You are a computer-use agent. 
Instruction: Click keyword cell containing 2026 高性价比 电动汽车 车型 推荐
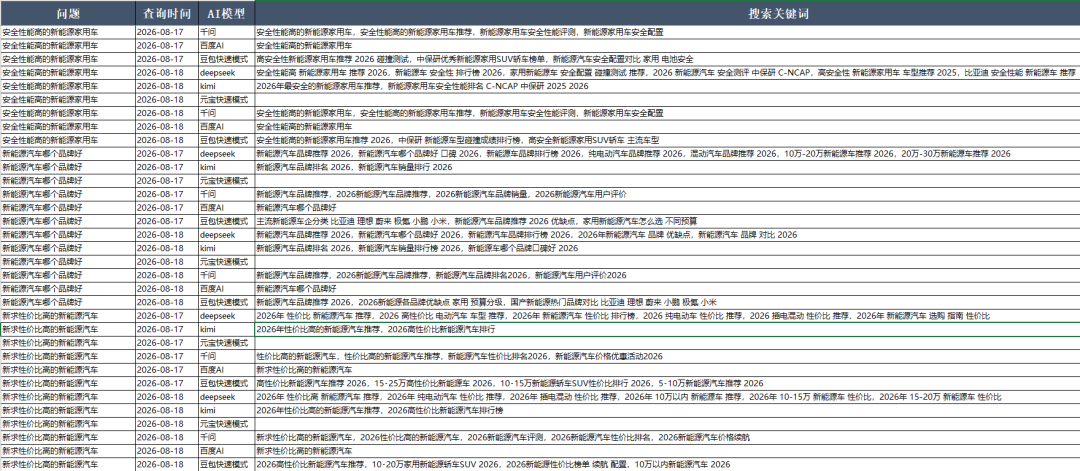[x=667, y=316]
